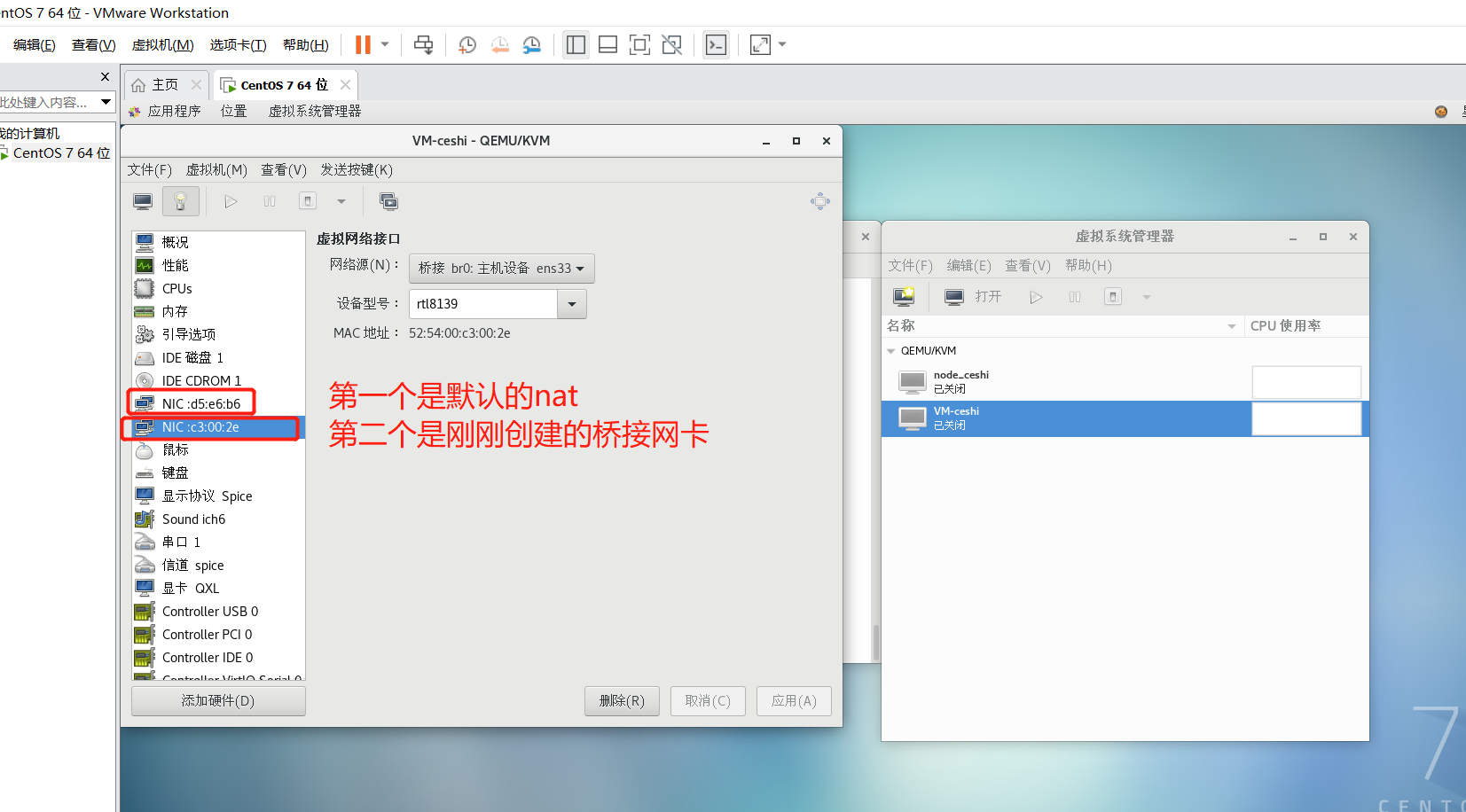Click pause icon in VM-ceshi toolbar
The height and width of the screenshot is (812, 1466).
[270, 201]
